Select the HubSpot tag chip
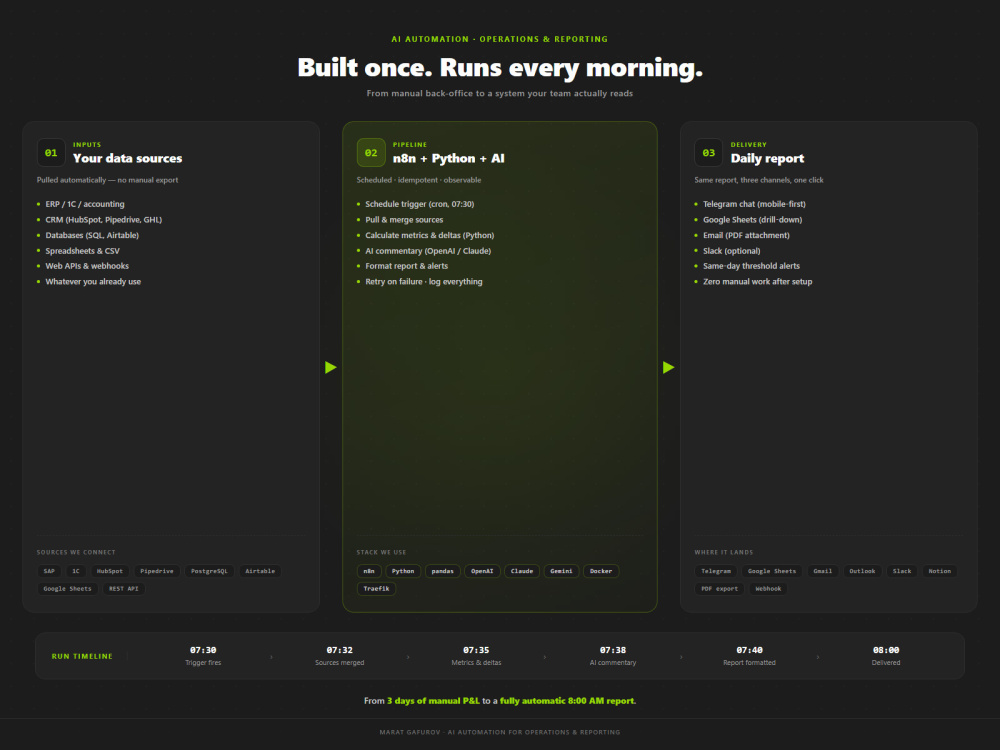 110,571
